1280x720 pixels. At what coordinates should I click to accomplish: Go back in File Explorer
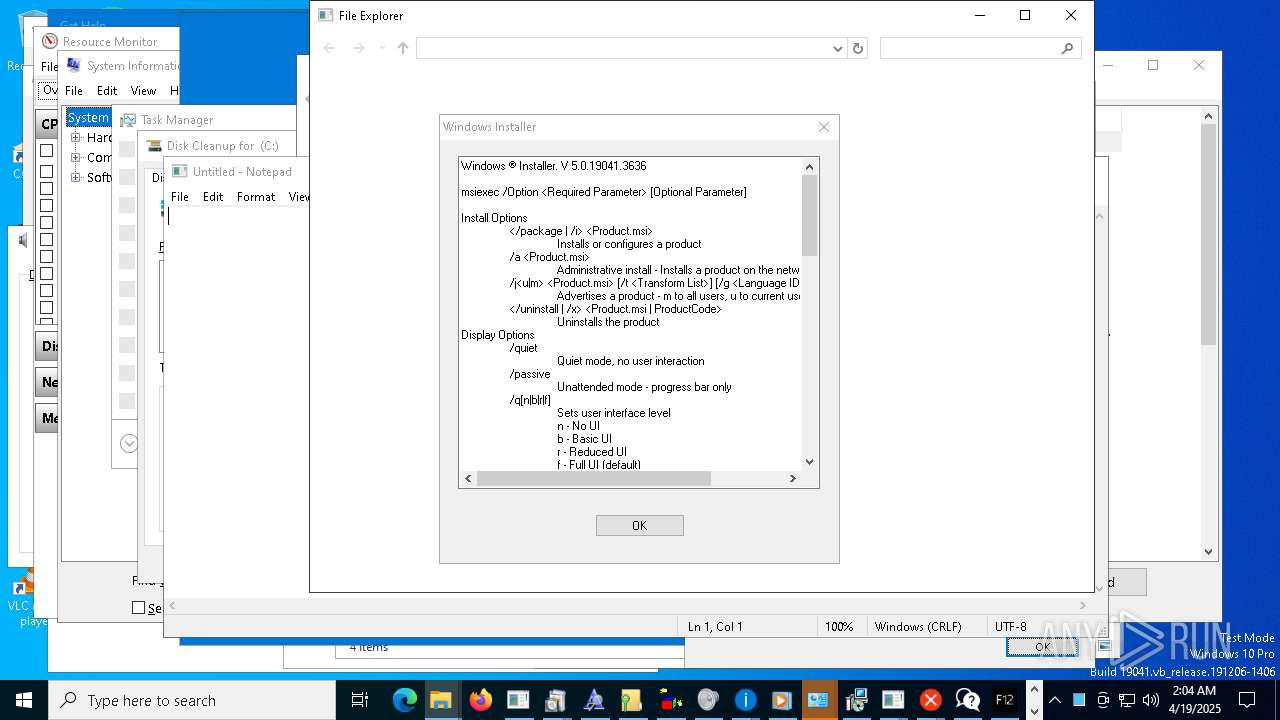(x=329, y=48)
